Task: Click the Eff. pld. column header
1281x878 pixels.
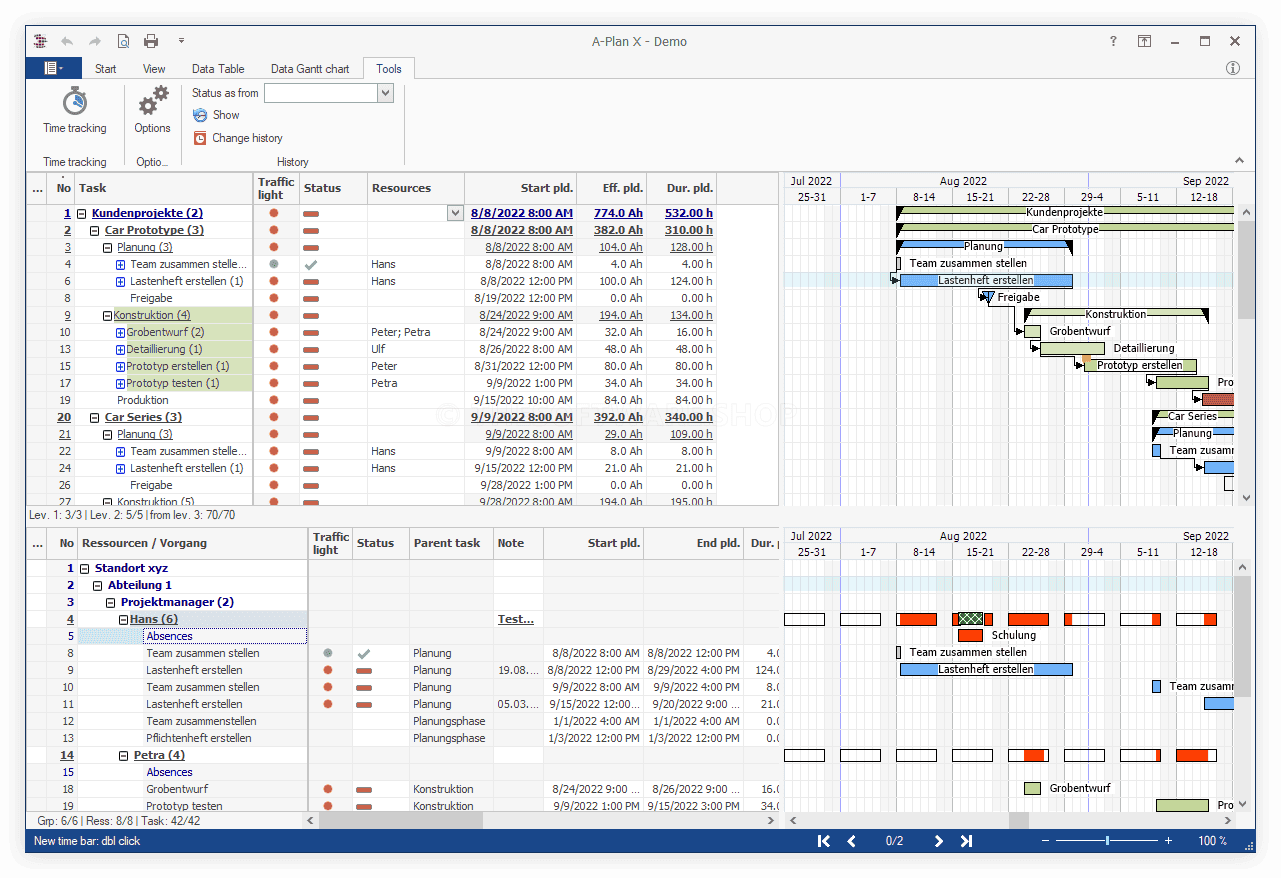Action: 612,188
